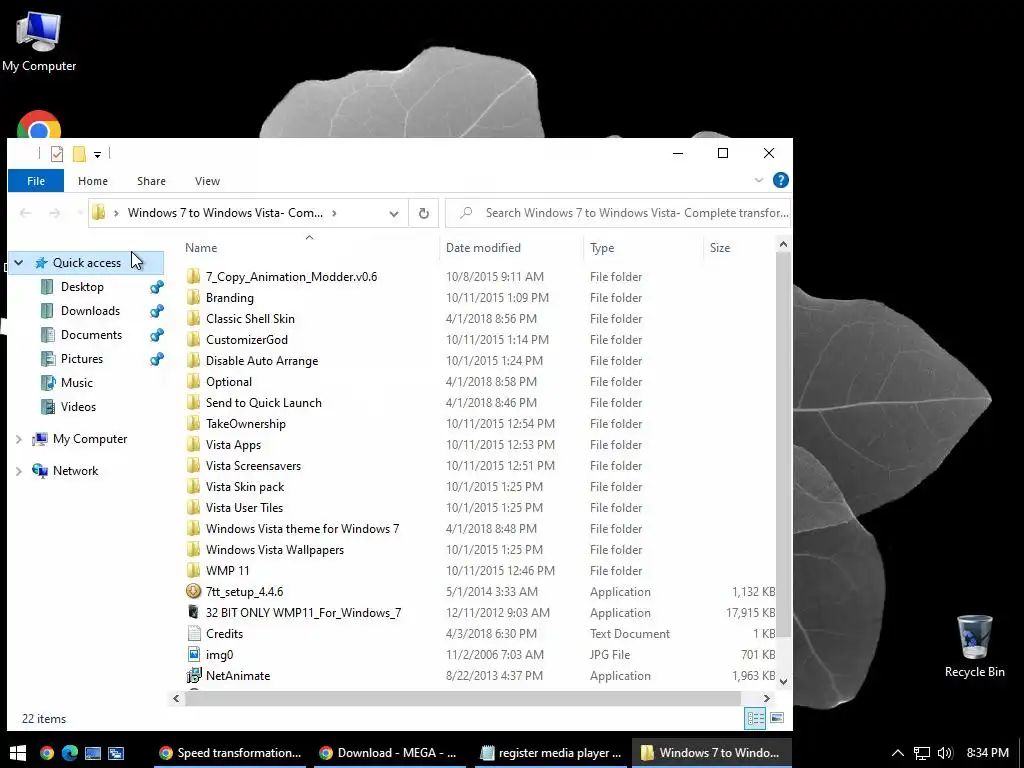Select the Branding folder icon
1024x768 pixels.
pos(193,297)
